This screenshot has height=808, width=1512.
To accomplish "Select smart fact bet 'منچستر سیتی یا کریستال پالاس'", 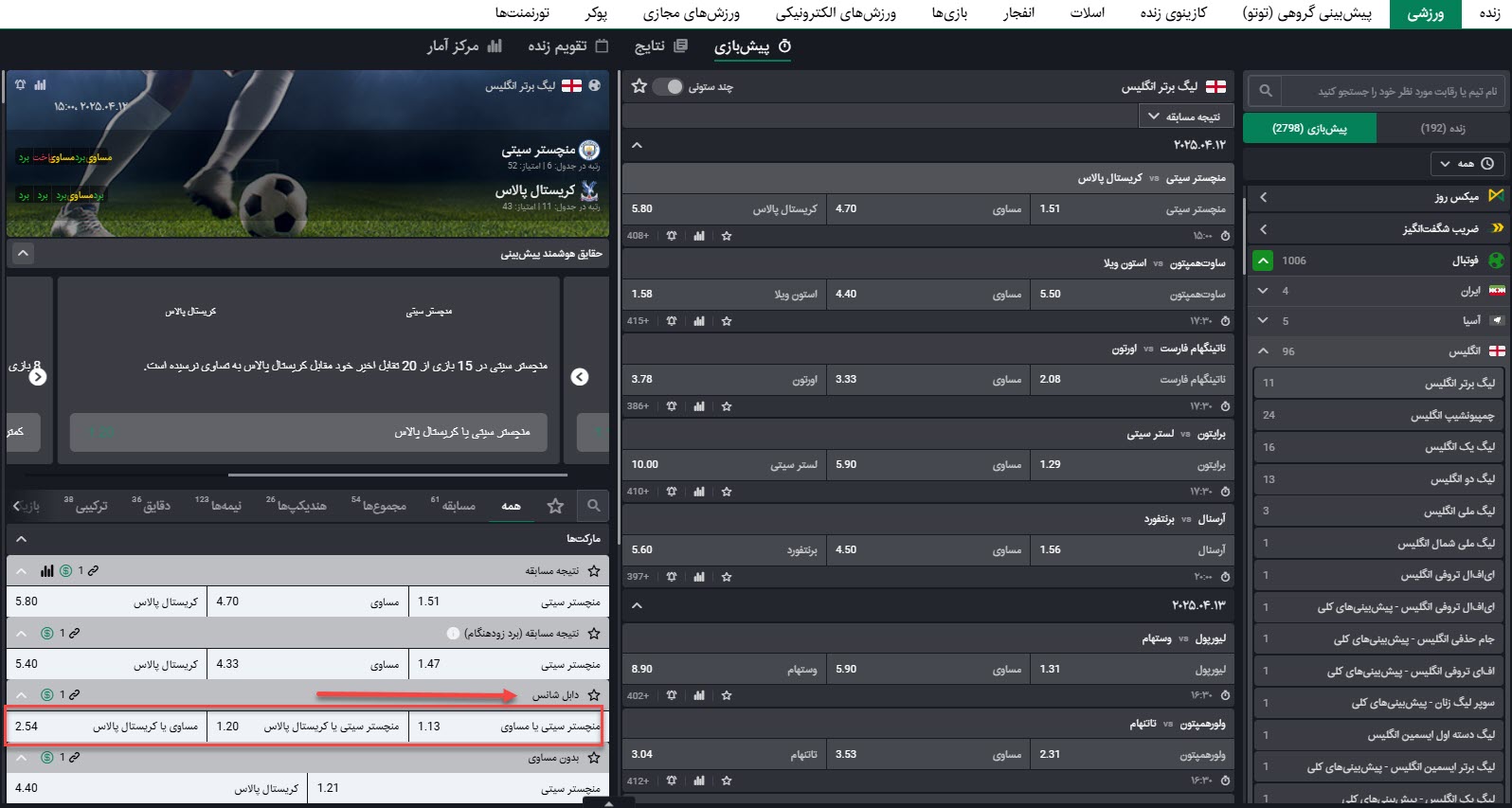I will coord(308,432).
